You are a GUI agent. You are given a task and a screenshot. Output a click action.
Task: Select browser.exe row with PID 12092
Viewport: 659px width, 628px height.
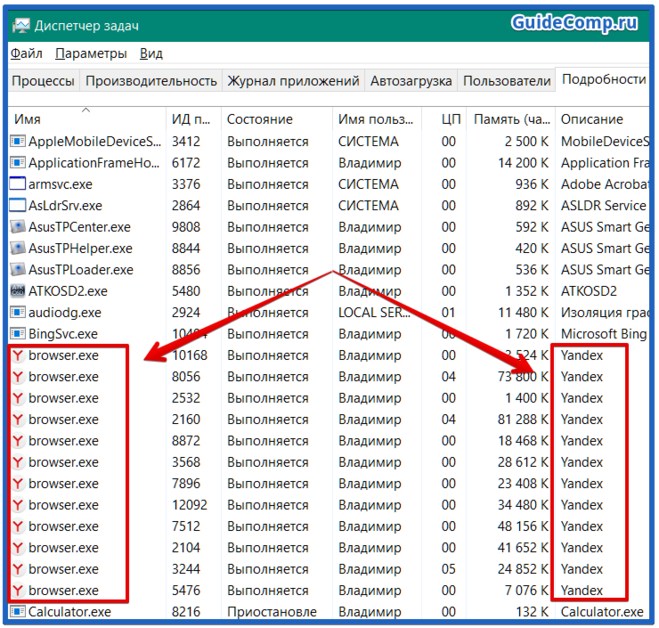[64, 505]
